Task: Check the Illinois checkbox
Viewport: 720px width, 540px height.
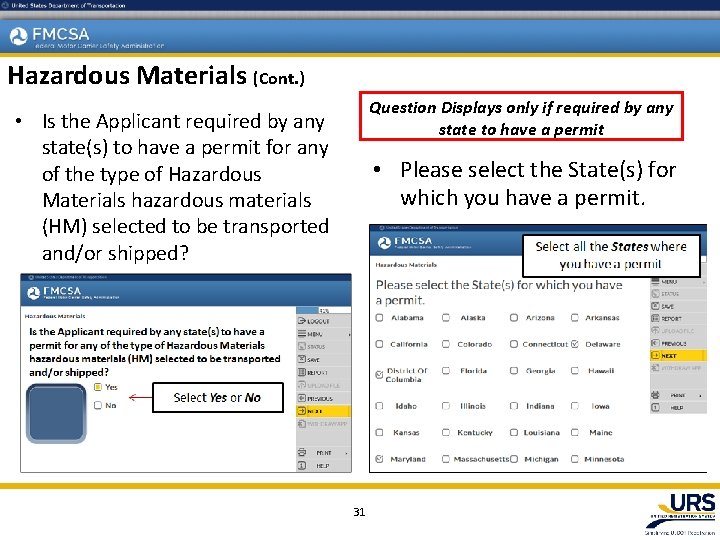Action: [x=445, y=406]
